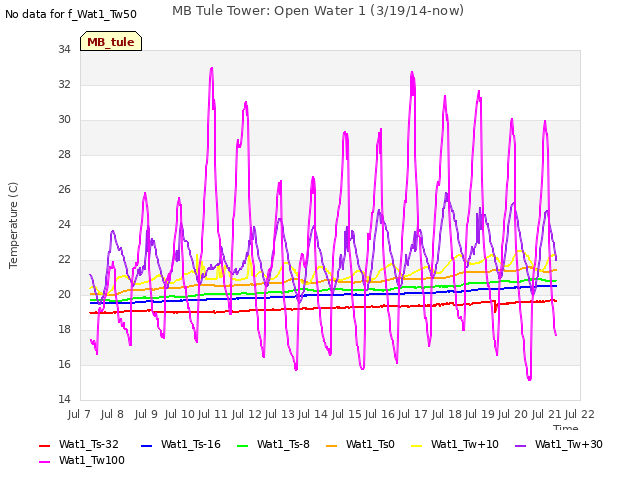Click the orange Wat1_Ts0 legend swatch
The image size is (640, 480).
[331, 446]
